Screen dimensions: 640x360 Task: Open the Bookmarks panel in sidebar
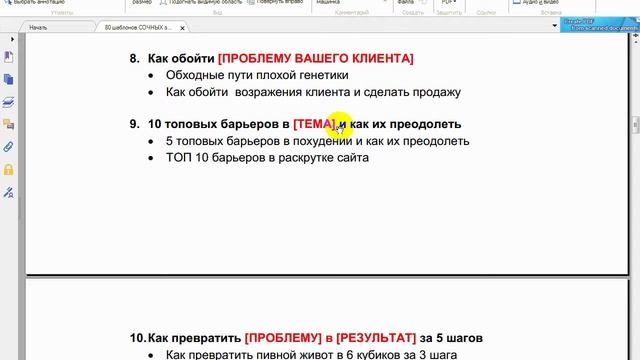click(x=9, y=57)
